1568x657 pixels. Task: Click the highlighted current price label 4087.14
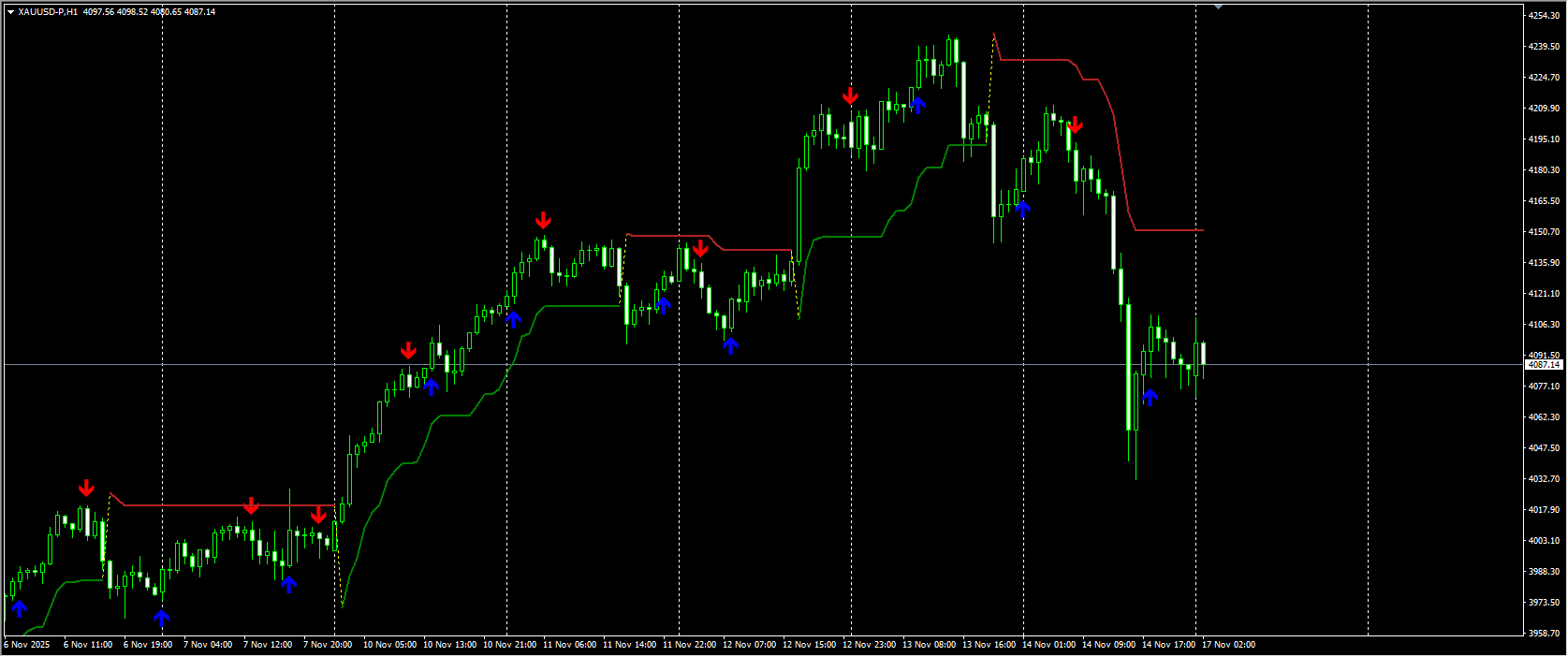tap(1545, 365)
